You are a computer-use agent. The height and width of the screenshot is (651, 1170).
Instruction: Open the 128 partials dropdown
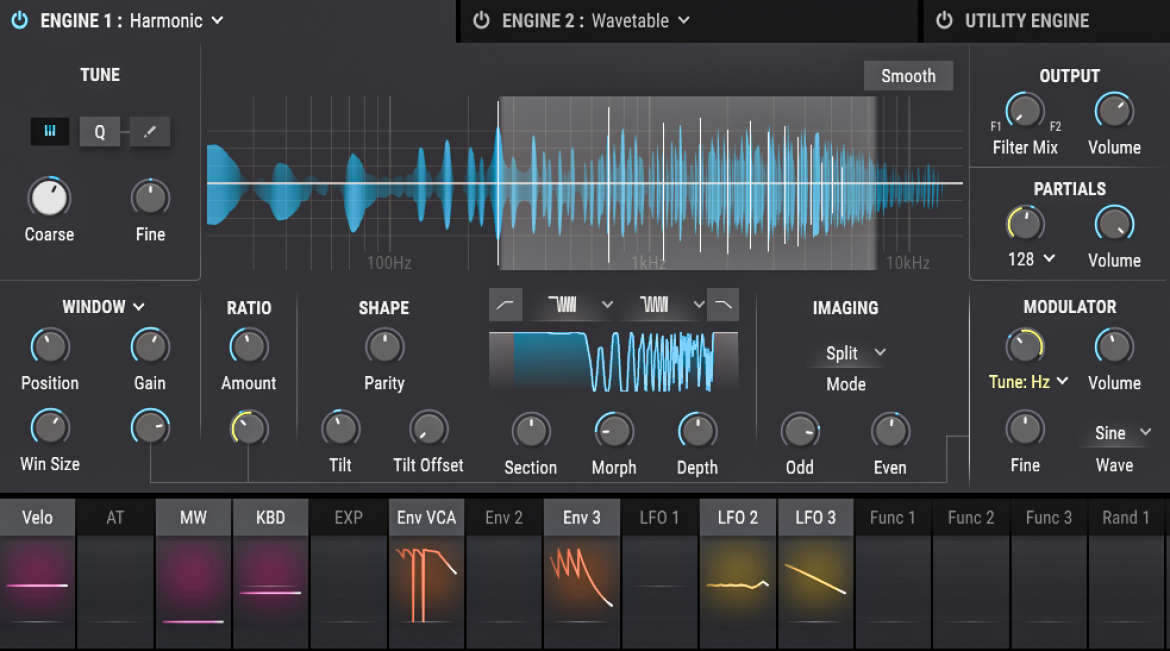(x=1031, y=259)
